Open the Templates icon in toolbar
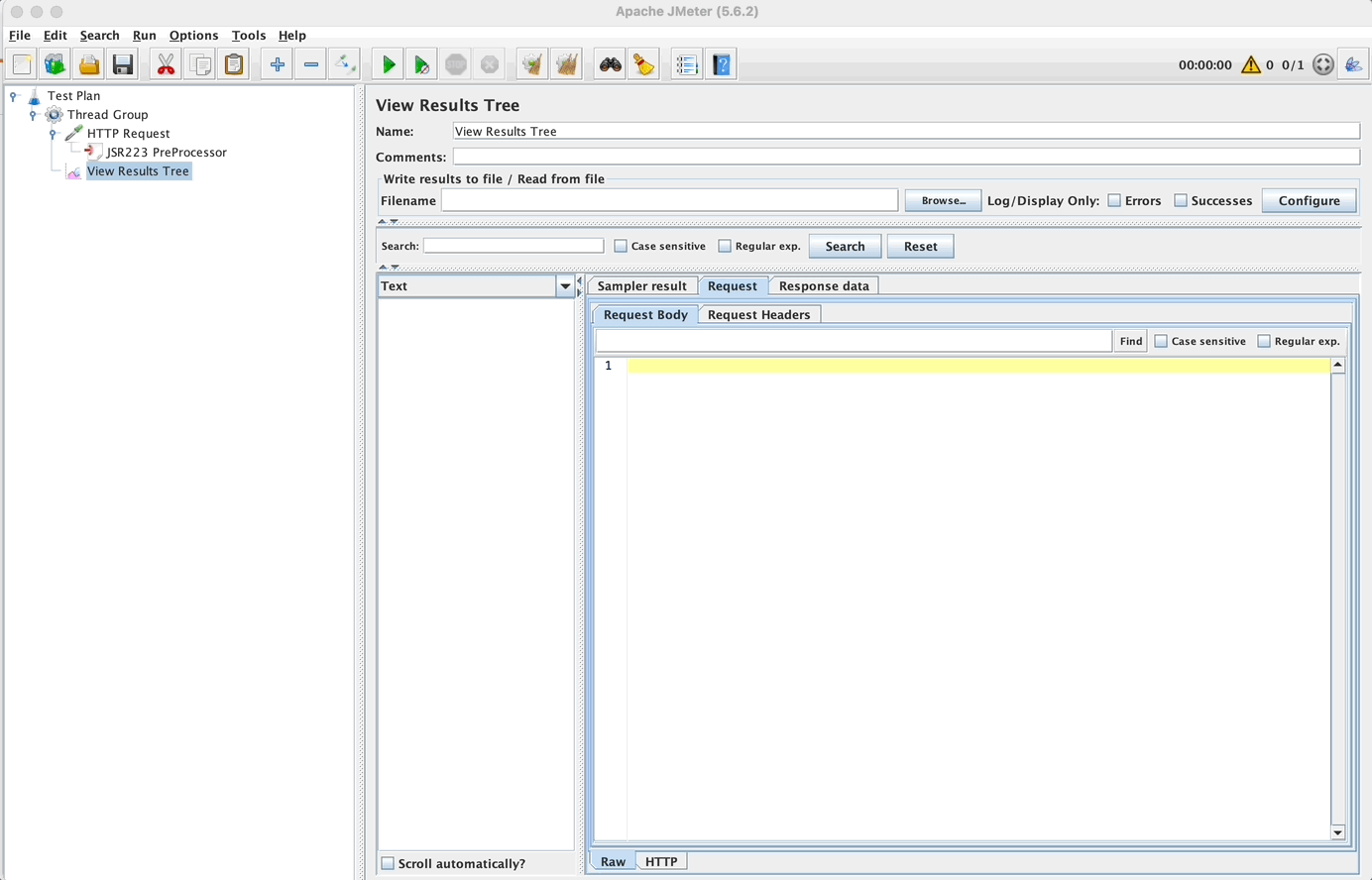This screenshot has height=880, width=1372. [56, 65]
